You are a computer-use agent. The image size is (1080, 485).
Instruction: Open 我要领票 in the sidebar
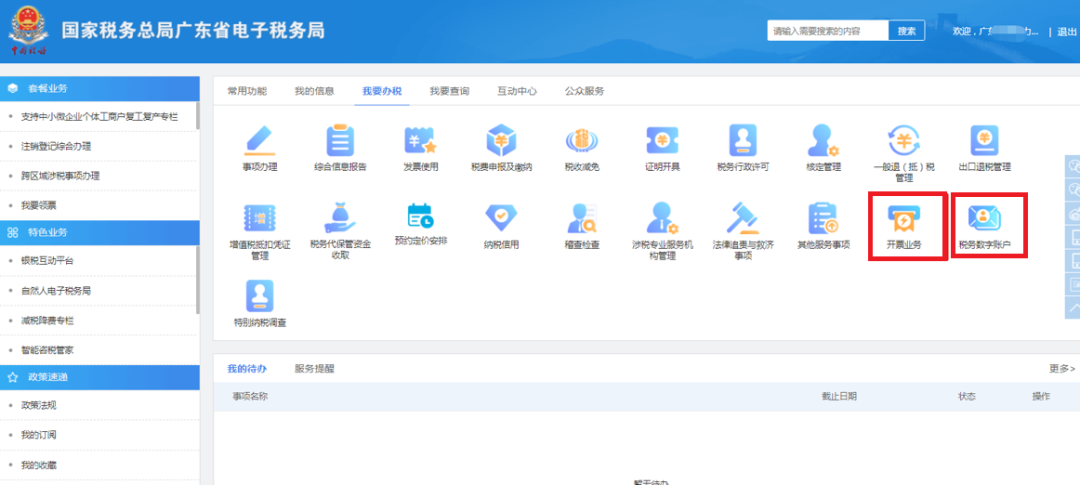click(37, 205)
